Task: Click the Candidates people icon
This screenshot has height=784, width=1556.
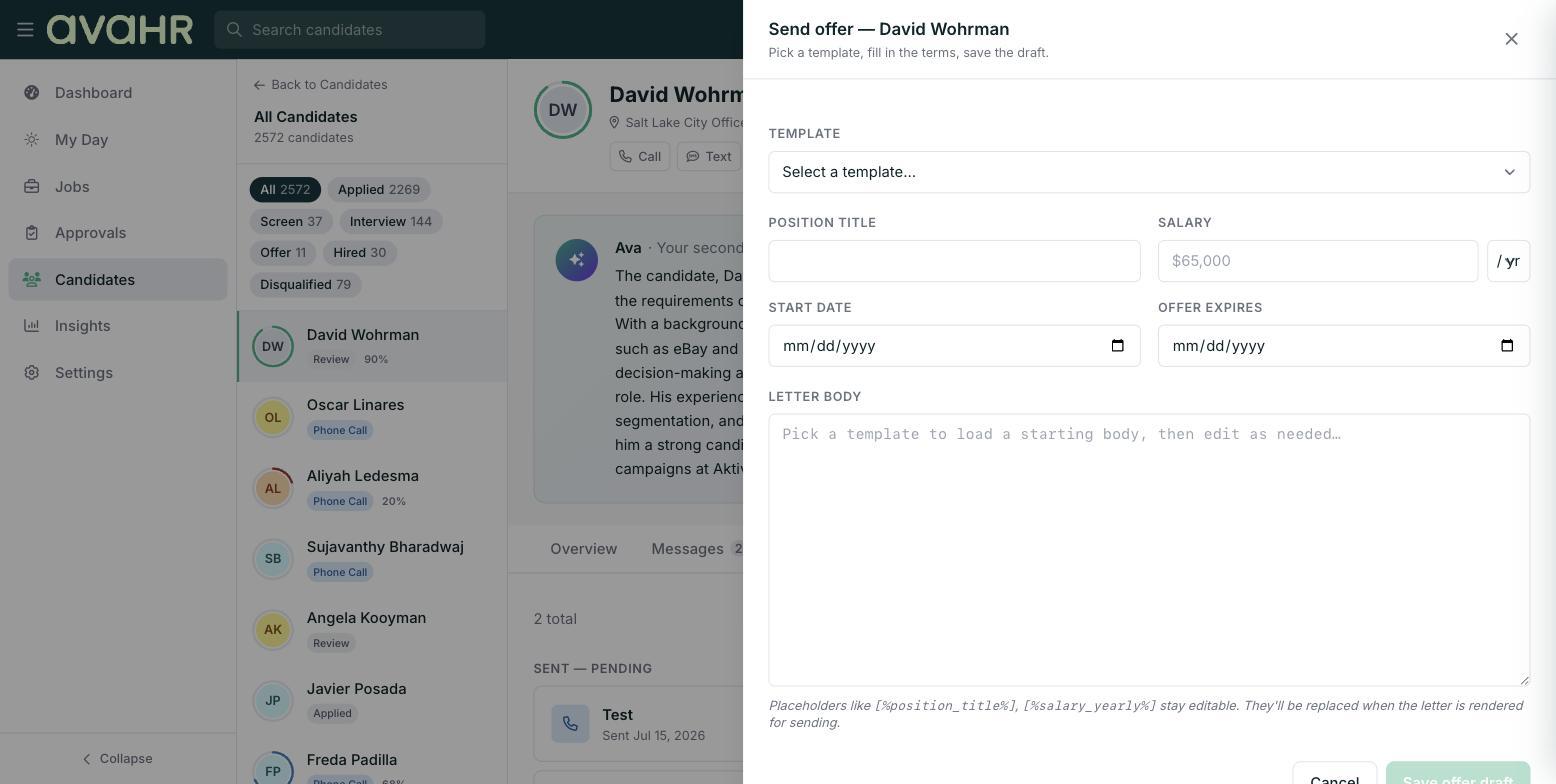Action: point(32,280)
